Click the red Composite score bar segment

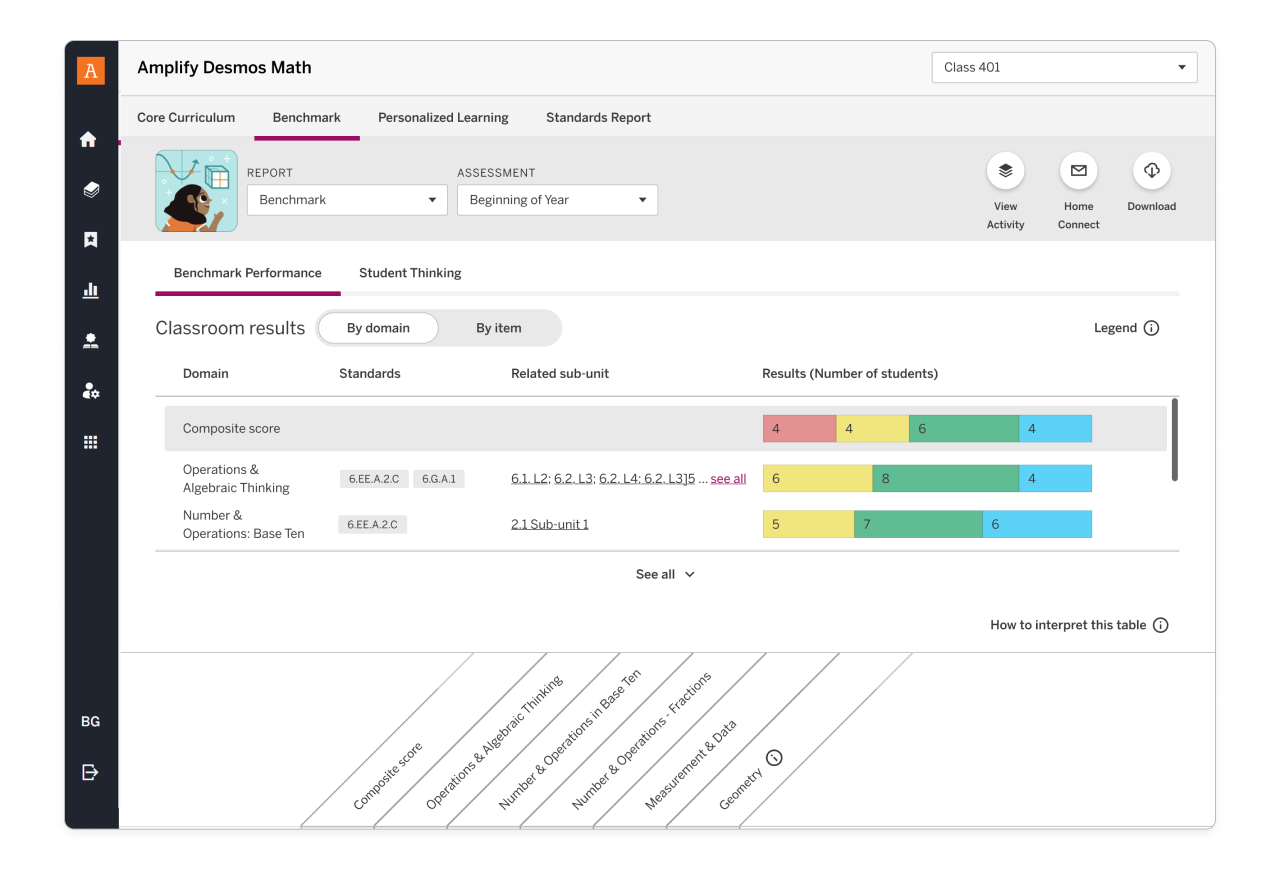click(798, 429)
